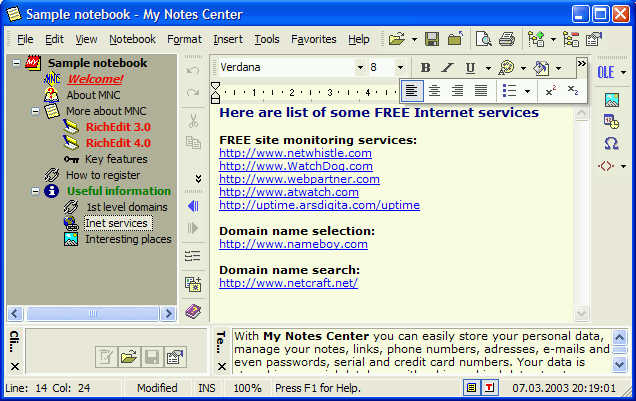Insert symbol with the Omega icon
Viewport: 636px width, 401px height.
pos(611,143)
